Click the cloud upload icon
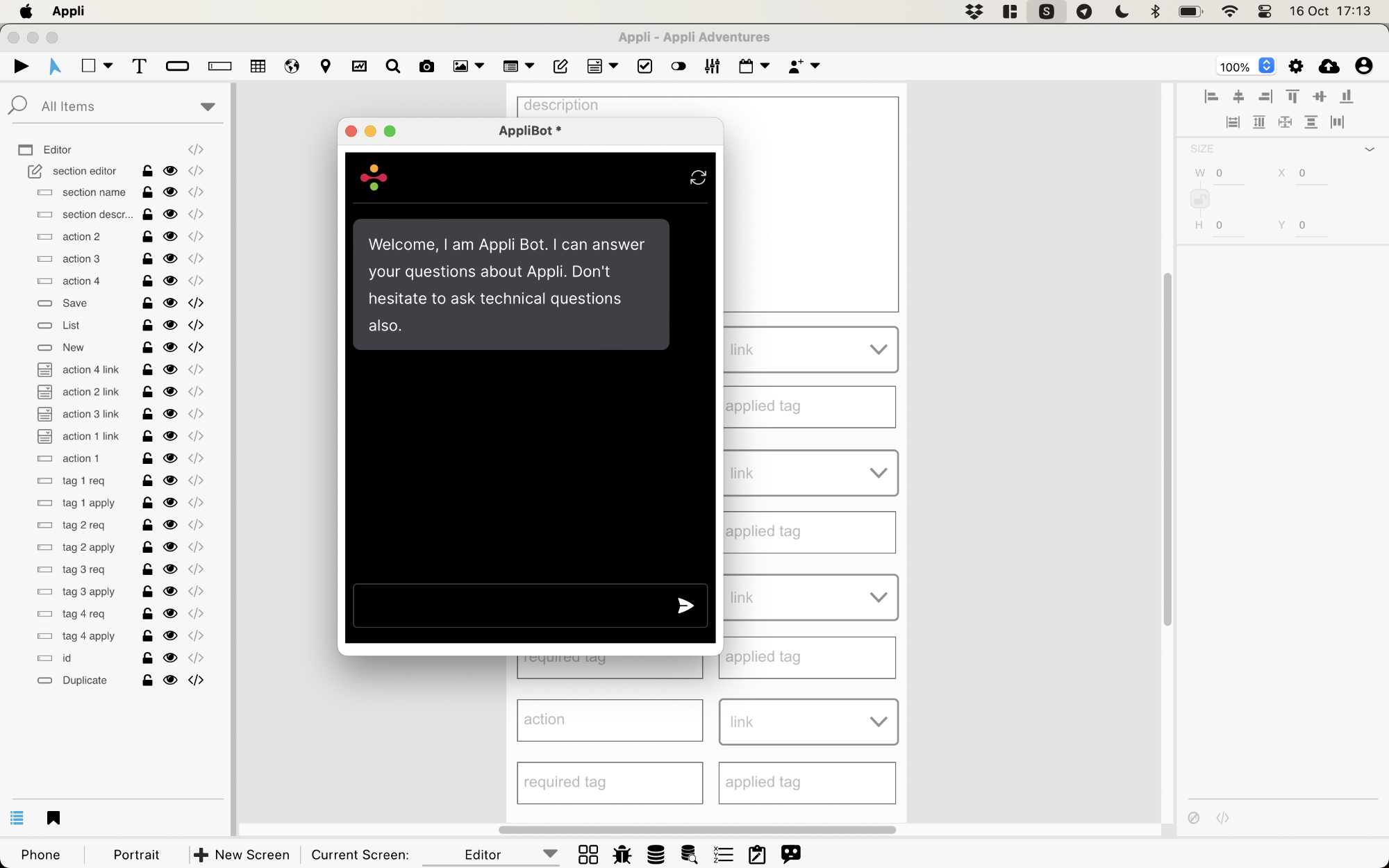The image size is (1389, 868). (x=1329, y=66)
